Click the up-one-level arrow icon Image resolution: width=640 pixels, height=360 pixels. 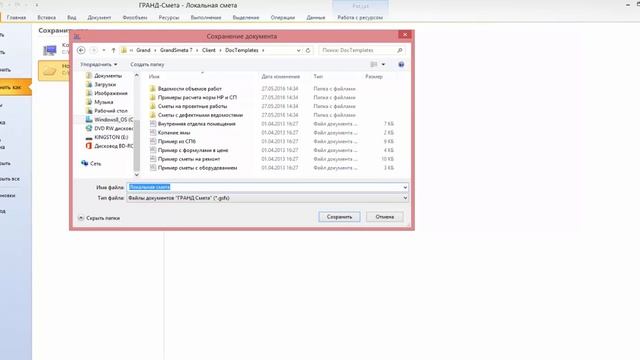coord(113,50)
